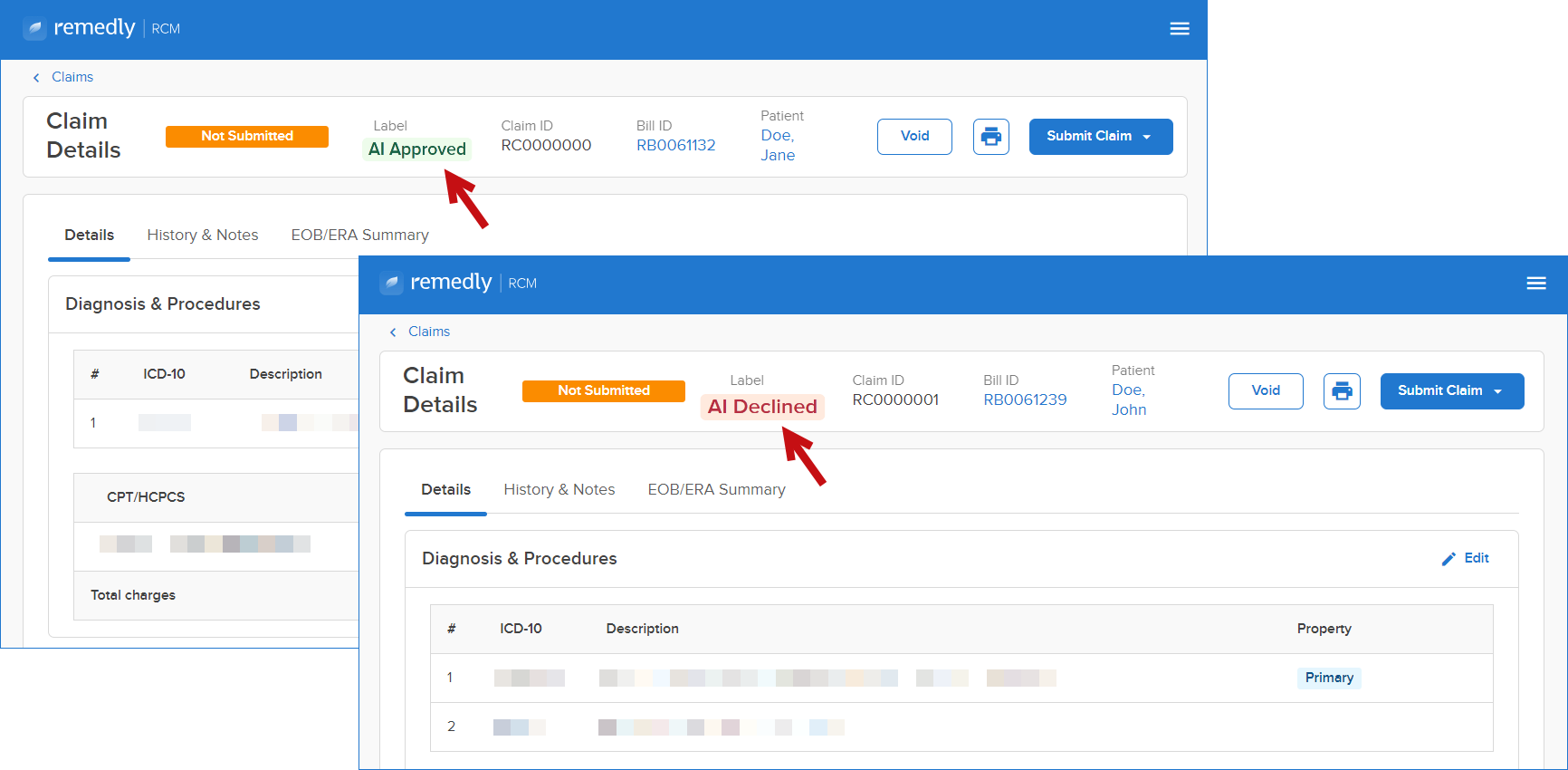Image resolution: width=1568 pixels, height=770 pixels.
Task: Click Claim ID value RC0000000
Action: coord(546,145)
